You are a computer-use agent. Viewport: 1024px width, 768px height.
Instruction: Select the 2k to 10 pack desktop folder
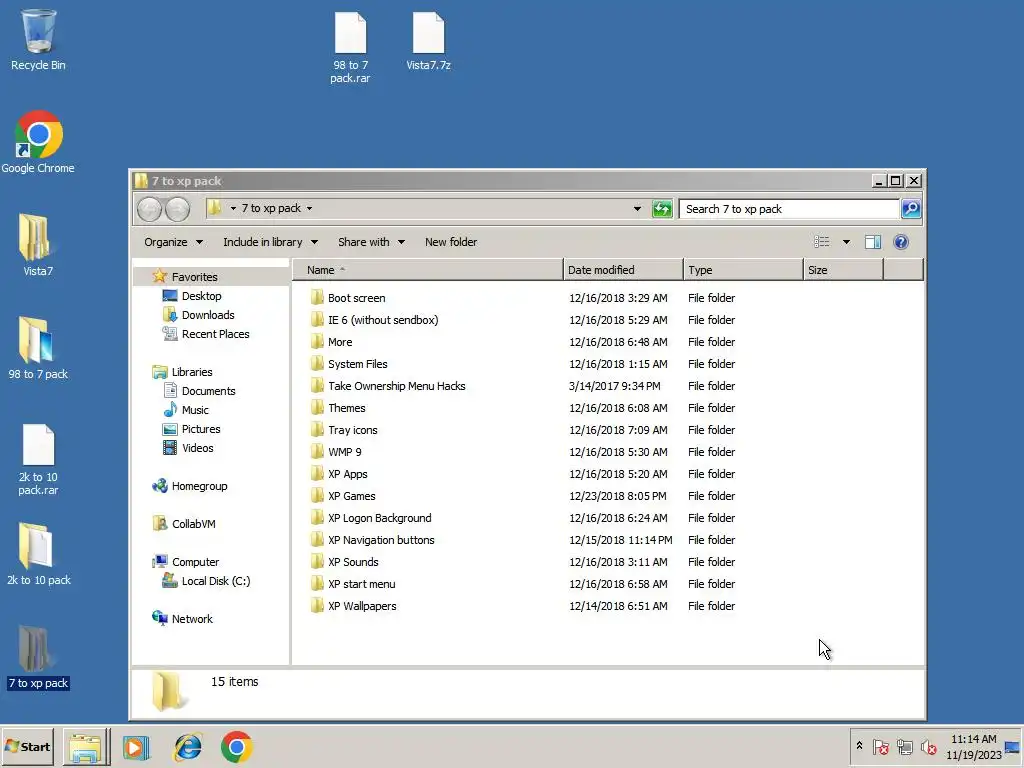[38, 553]
